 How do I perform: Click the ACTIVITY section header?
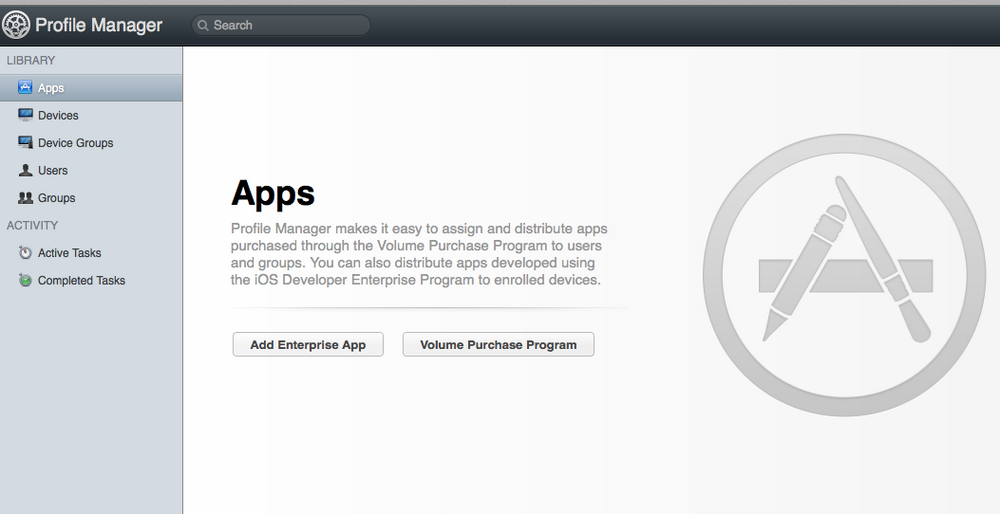click(32, 225)
